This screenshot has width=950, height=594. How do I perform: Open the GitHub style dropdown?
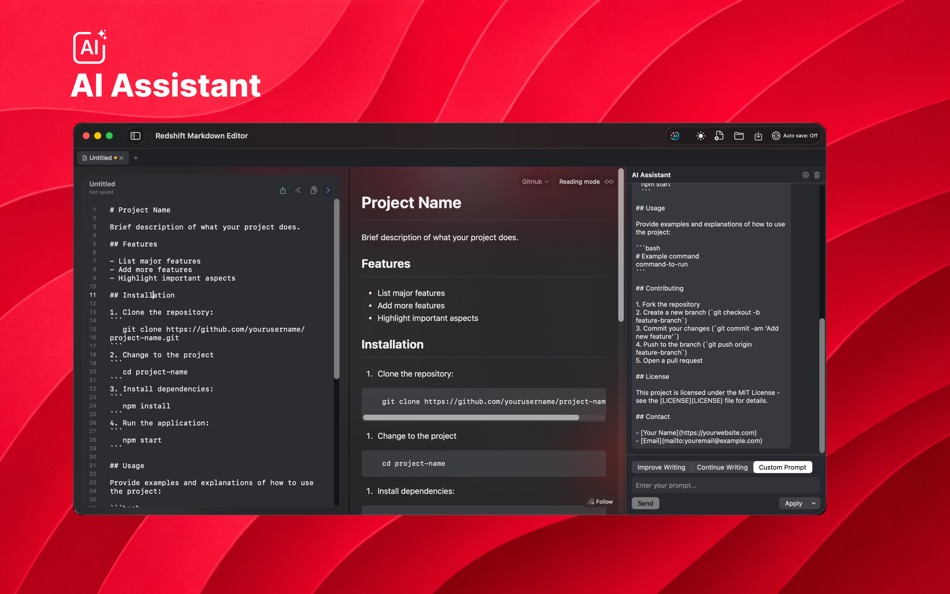534,181
